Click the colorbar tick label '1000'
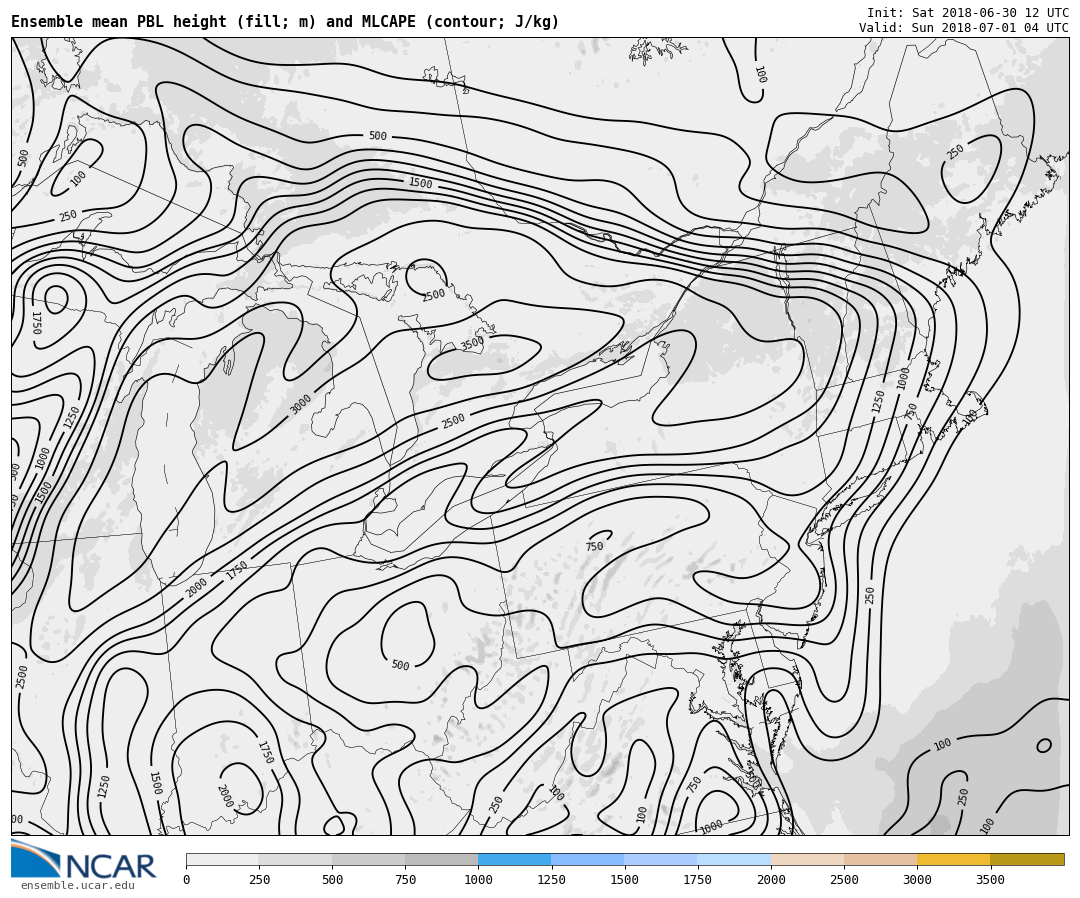The image size is (1080, 898). point(478,879)
